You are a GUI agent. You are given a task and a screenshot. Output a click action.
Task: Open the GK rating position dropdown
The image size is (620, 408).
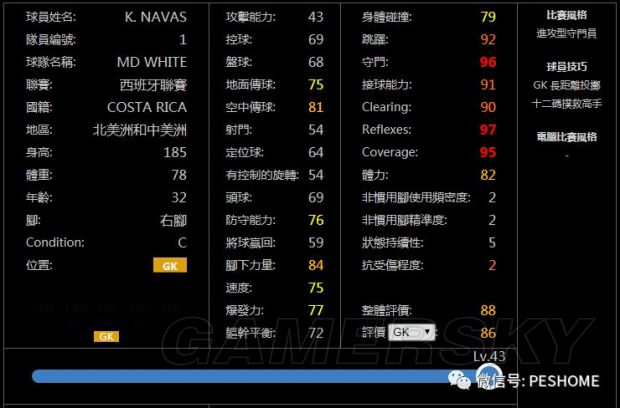[412, 332]
